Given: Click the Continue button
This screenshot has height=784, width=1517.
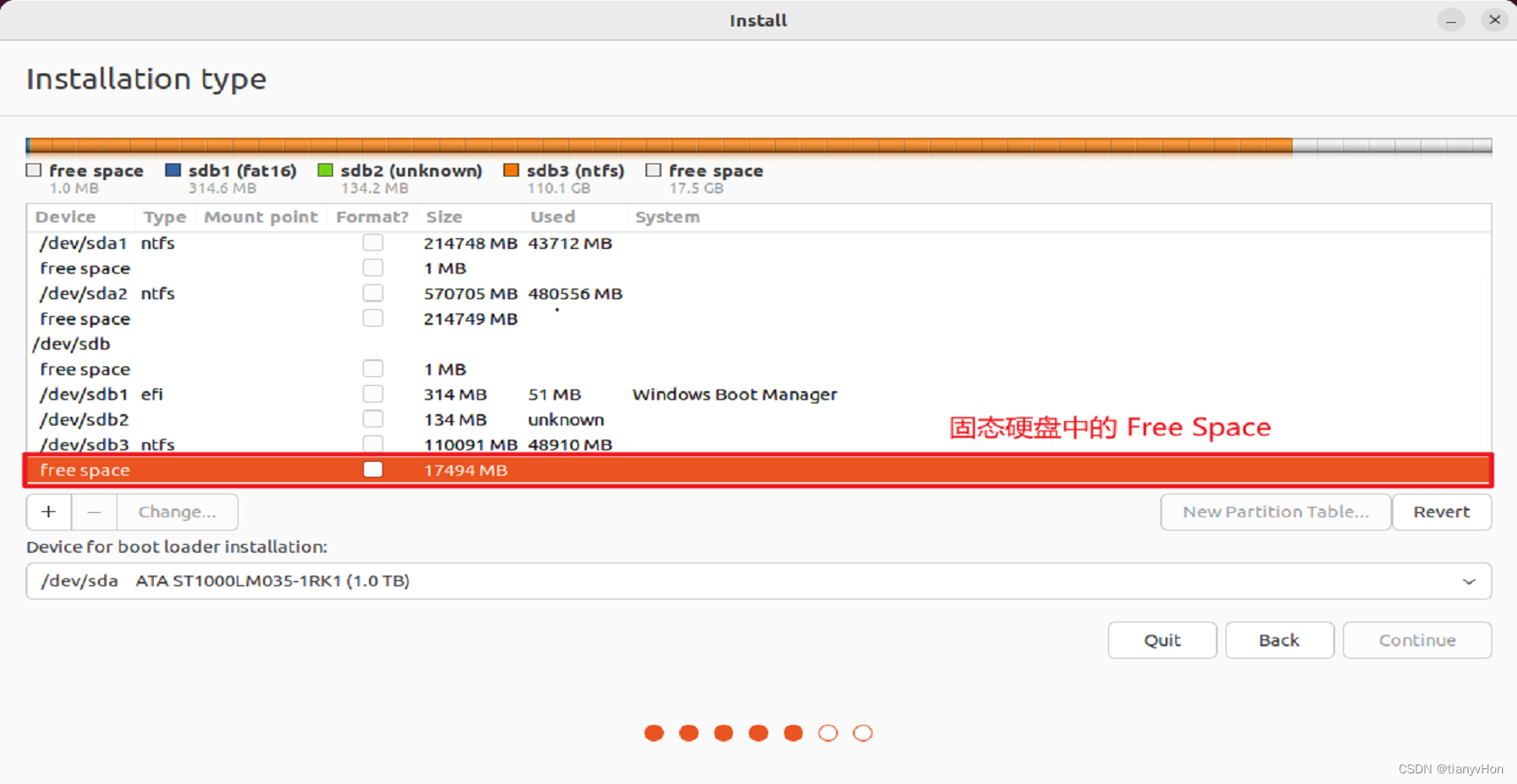Looking at the screenshot, I should [1417, 640].
